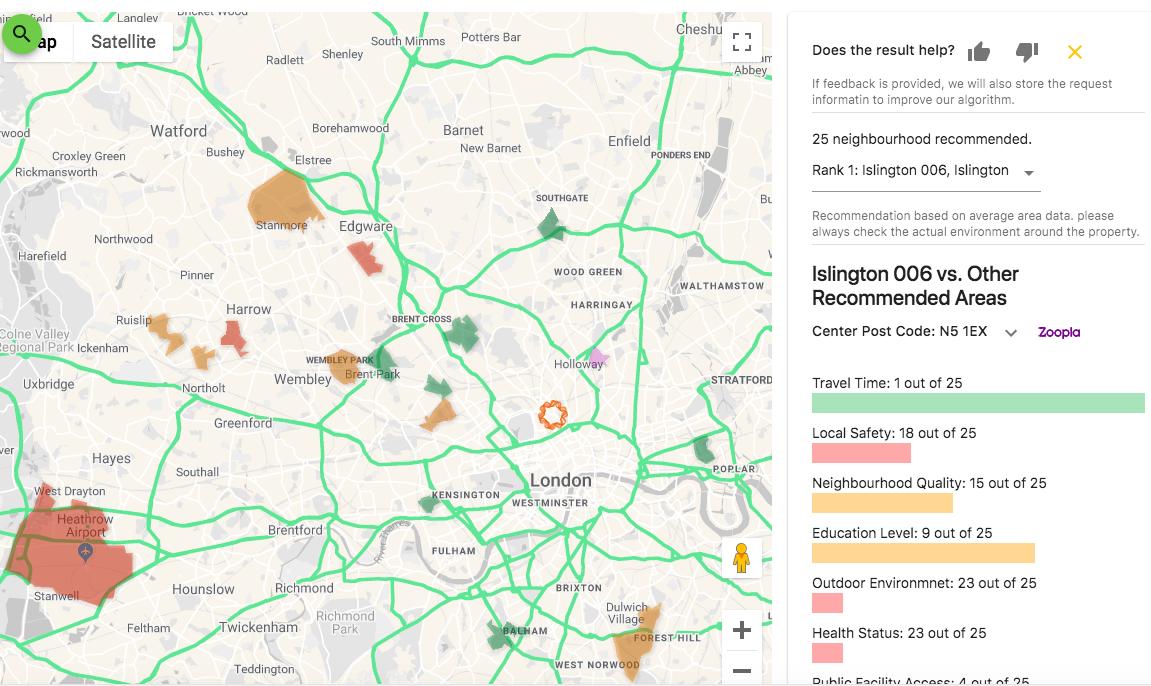Select the orange Islington area outline on map
This screenshot has height=686, width=1151.
pos(554,413)
